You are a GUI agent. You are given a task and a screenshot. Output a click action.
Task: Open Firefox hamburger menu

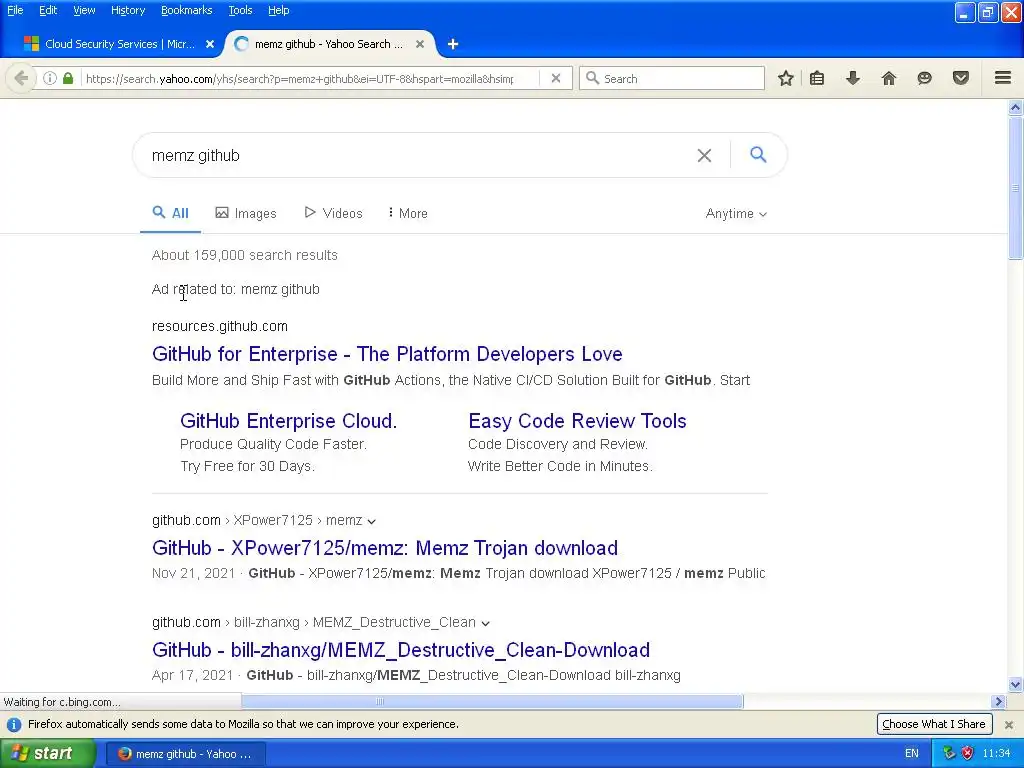click(1003, 78)
